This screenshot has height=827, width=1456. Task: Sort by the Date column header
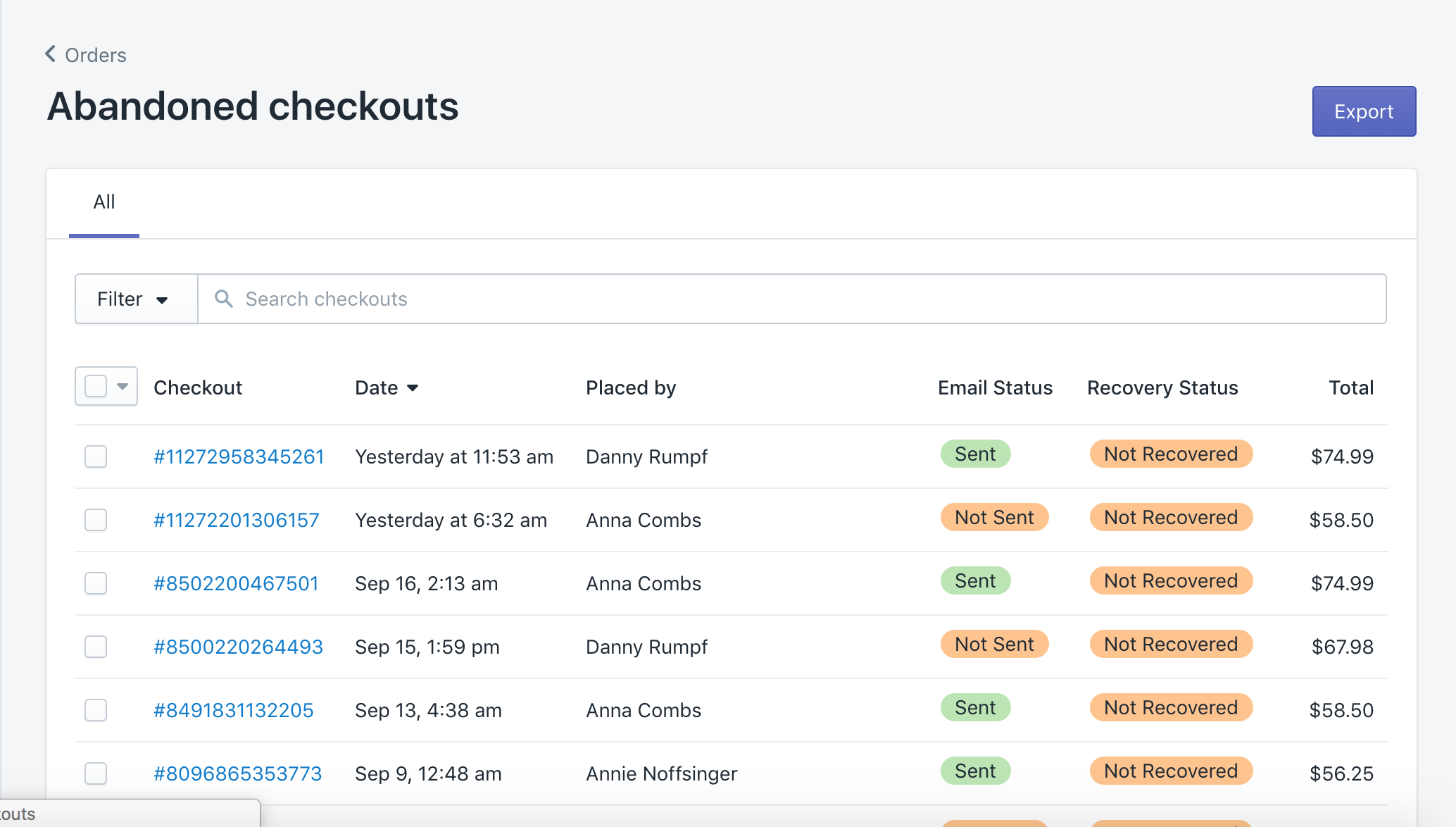(x=377, y=388)
